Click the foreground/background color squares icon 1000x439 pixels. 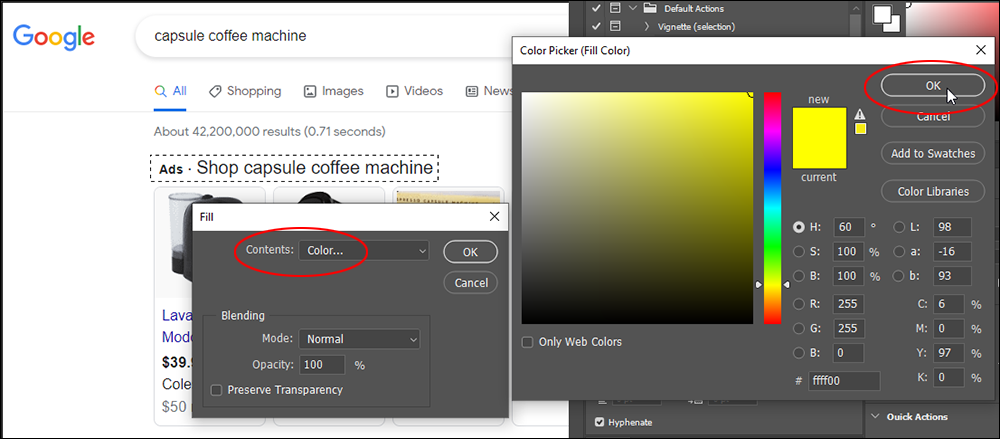click(886, 19)
